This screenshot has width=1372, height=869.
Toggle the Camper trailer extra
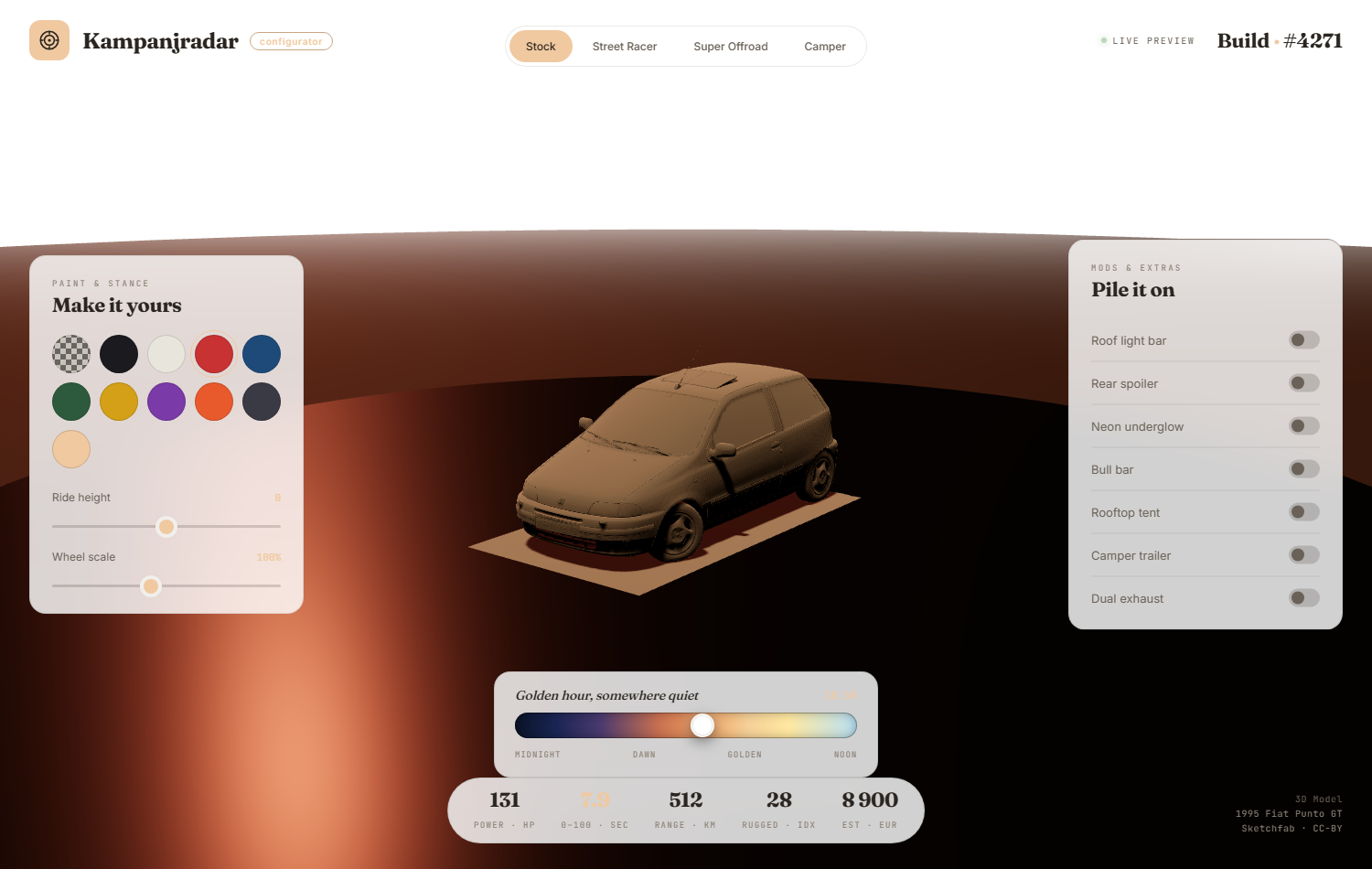point(1304,555)
